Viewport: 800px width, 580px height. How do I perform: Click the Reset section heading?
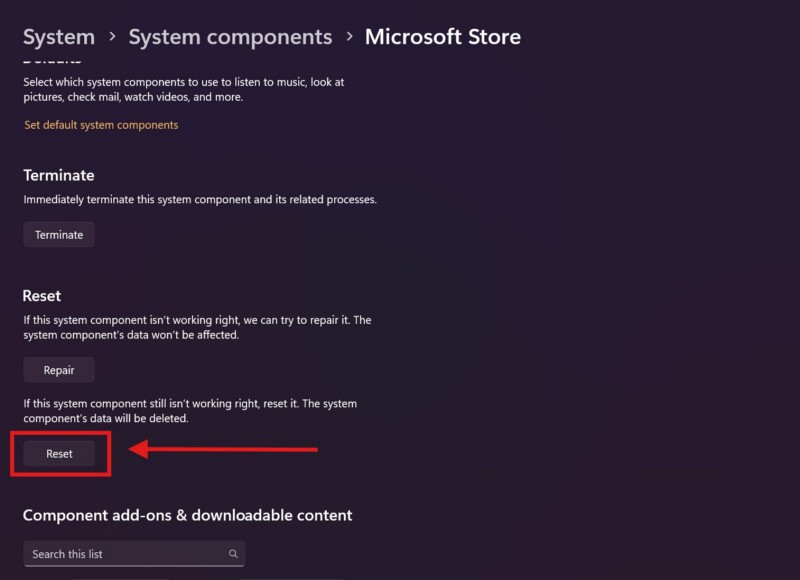click(42, 296)
